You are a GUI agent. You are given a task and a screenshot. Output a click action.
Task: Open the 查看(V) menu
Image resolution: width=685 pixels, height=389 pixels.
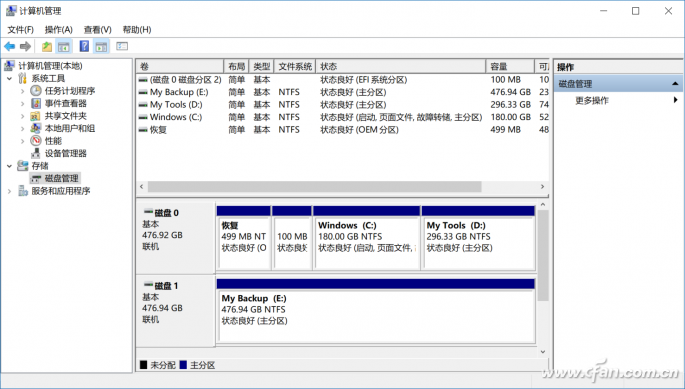(x=97, y=30)
